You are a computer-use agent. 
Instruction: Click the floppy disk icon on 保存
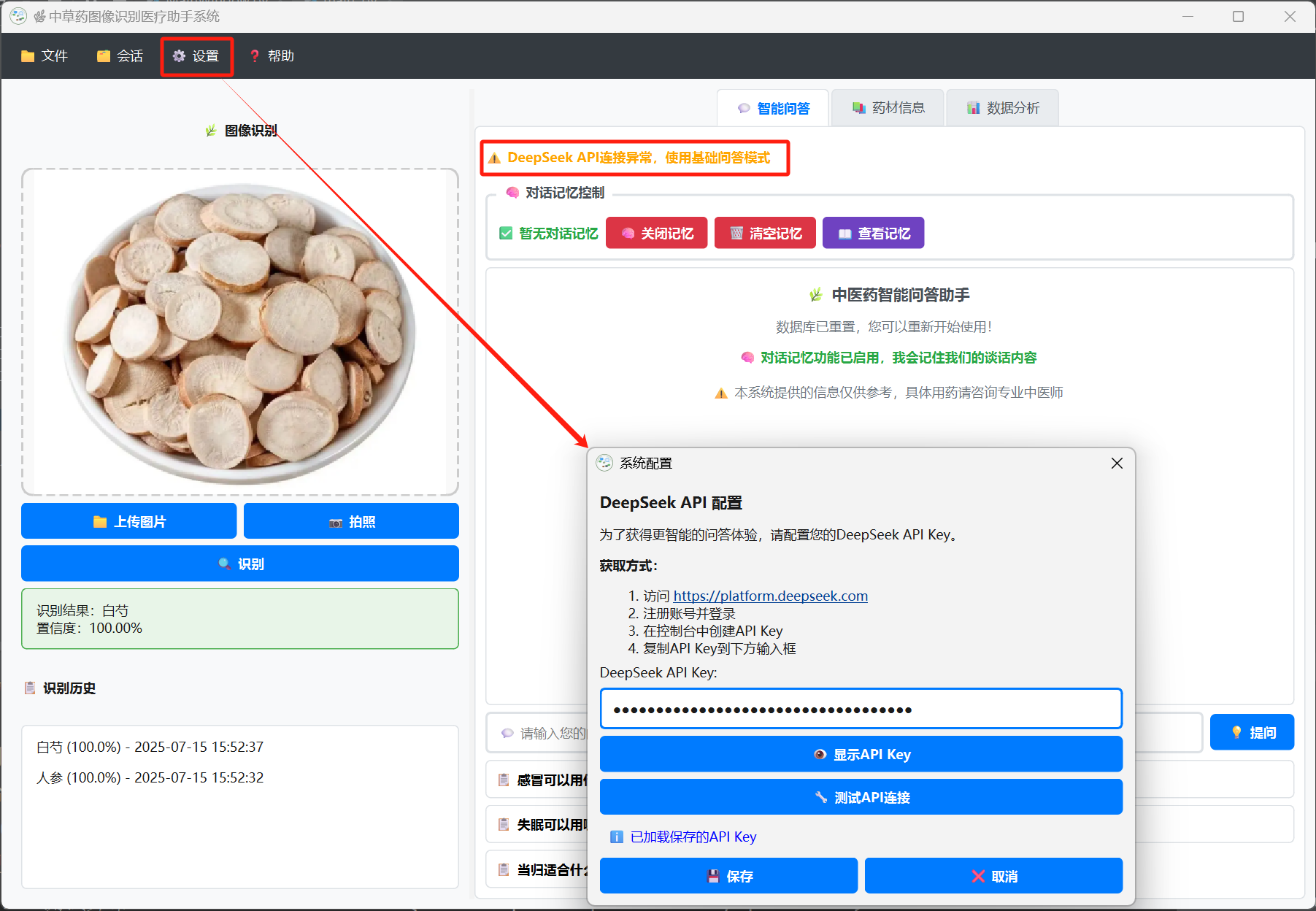[713, 876]
